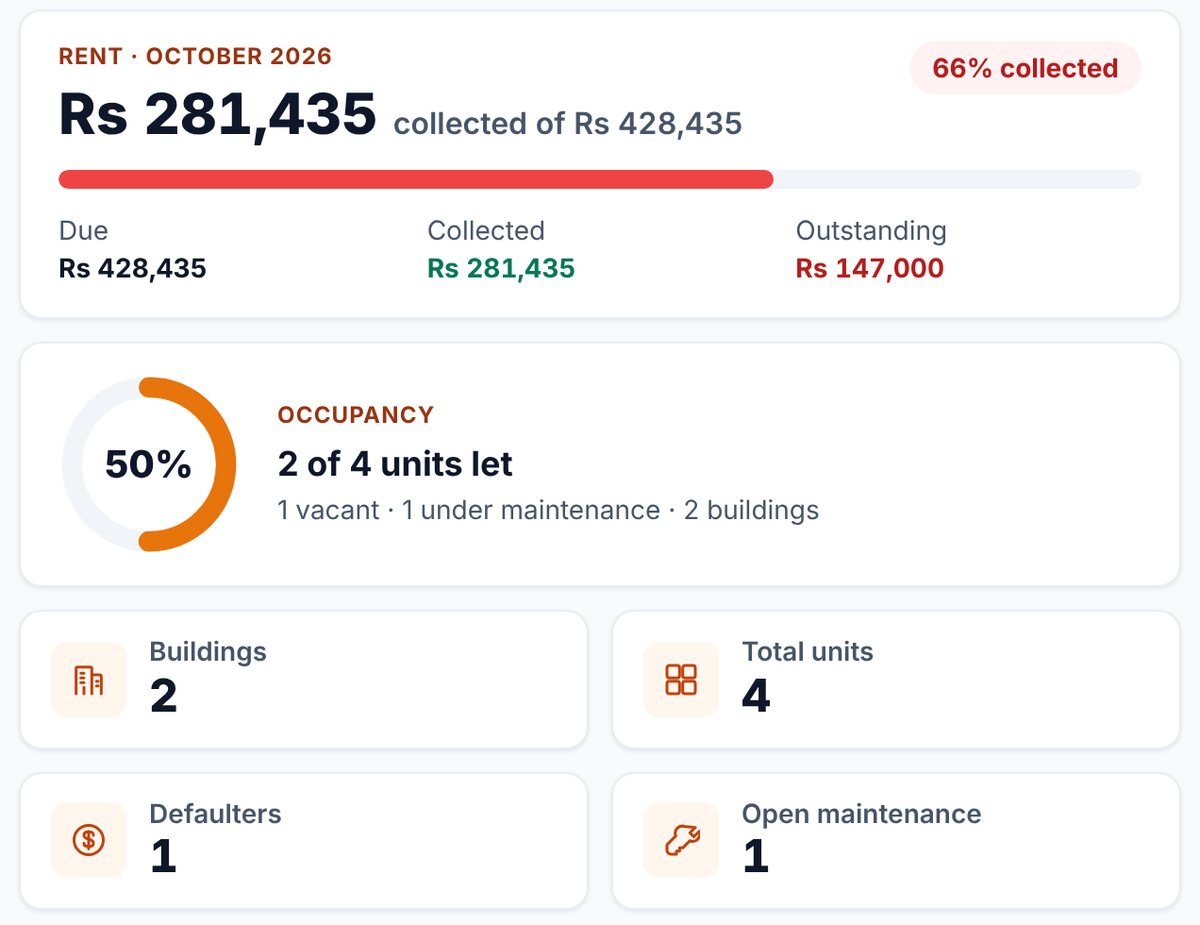Click the Due value Rs 428,435
The height and width of the screenshot is (925, 1200).
133,268
